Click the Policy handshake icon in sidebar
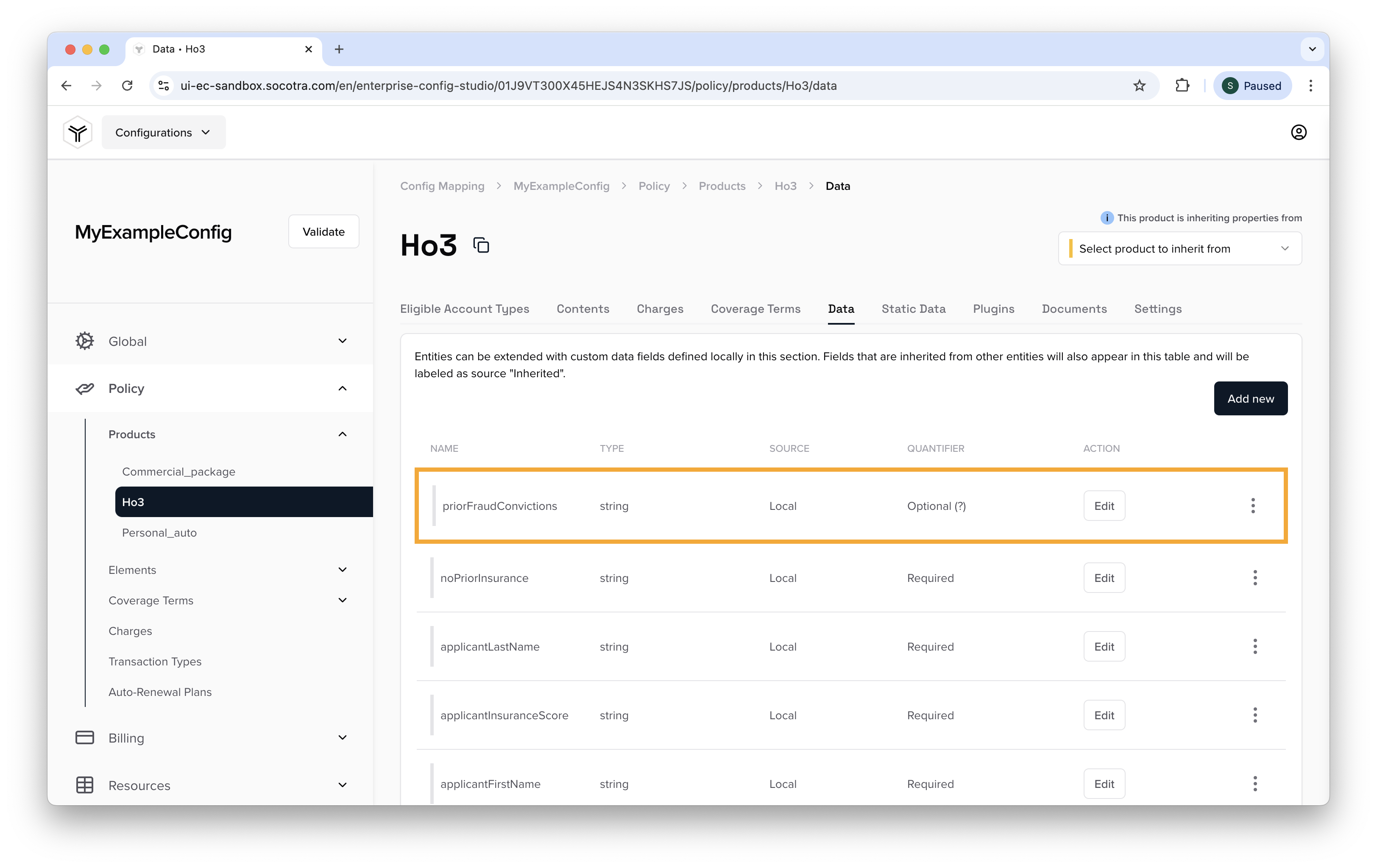 coord(85,388)
